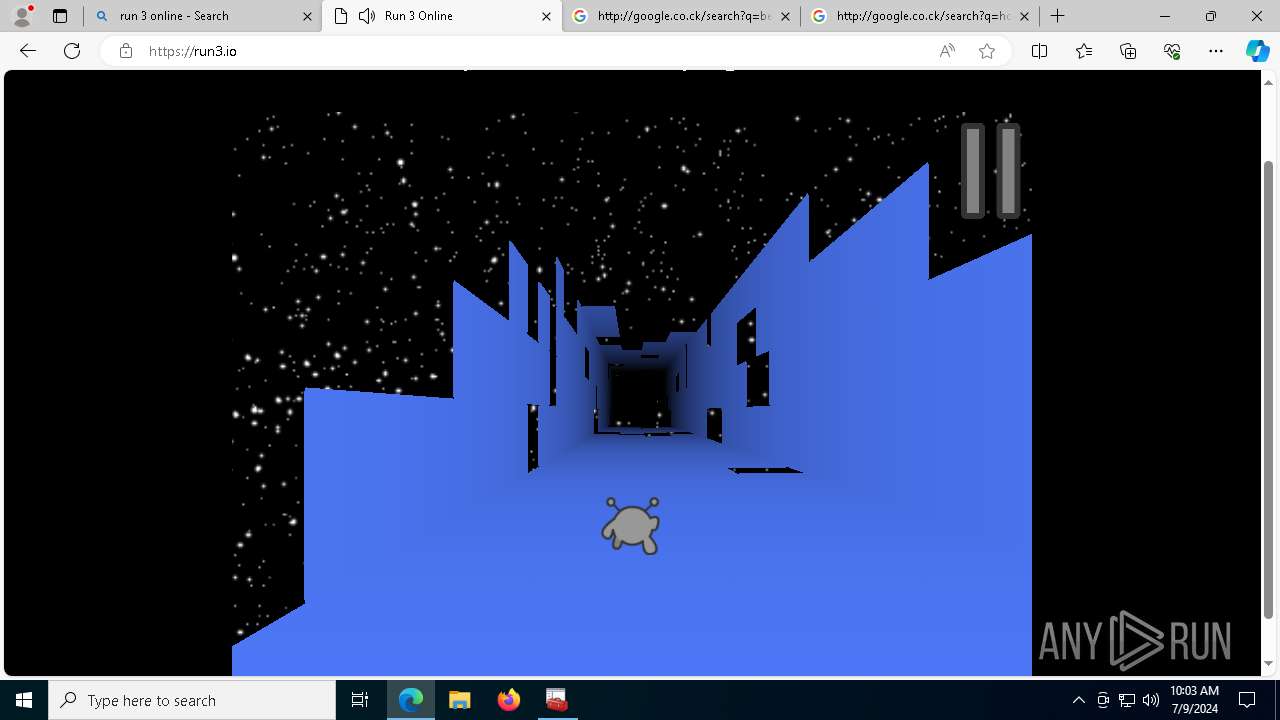The width and height of the screenshot is (1280, 720).
Task: Mute the Run 3 Online tab audio
Action: tap(367, 16)
